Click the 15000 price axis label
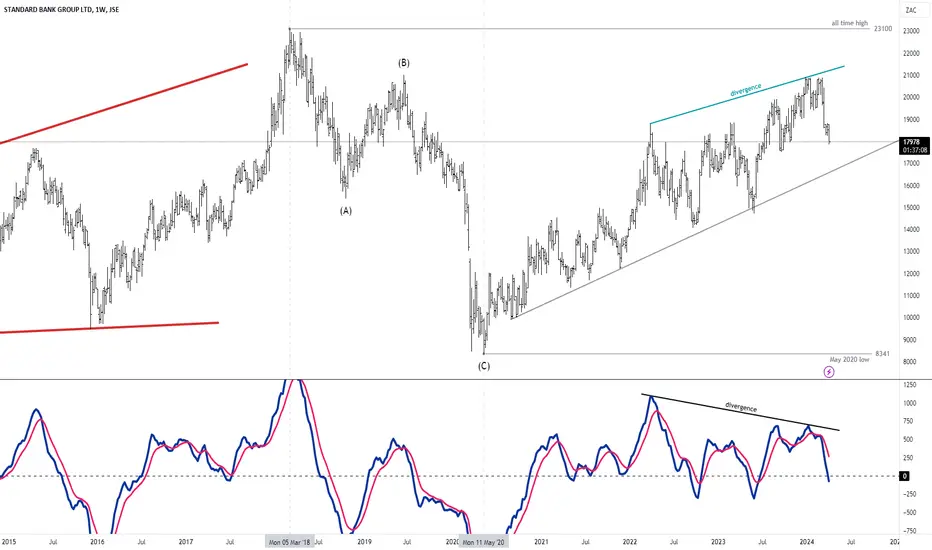This screenshot has width=932, height=550. coord(911,208)
